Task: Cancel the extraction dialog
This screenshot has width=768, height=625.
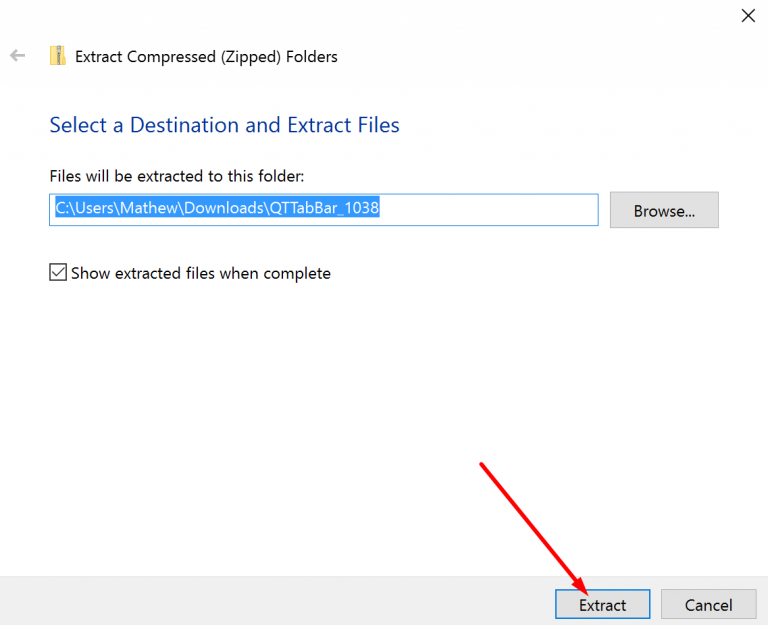Action: click(708, 604)
